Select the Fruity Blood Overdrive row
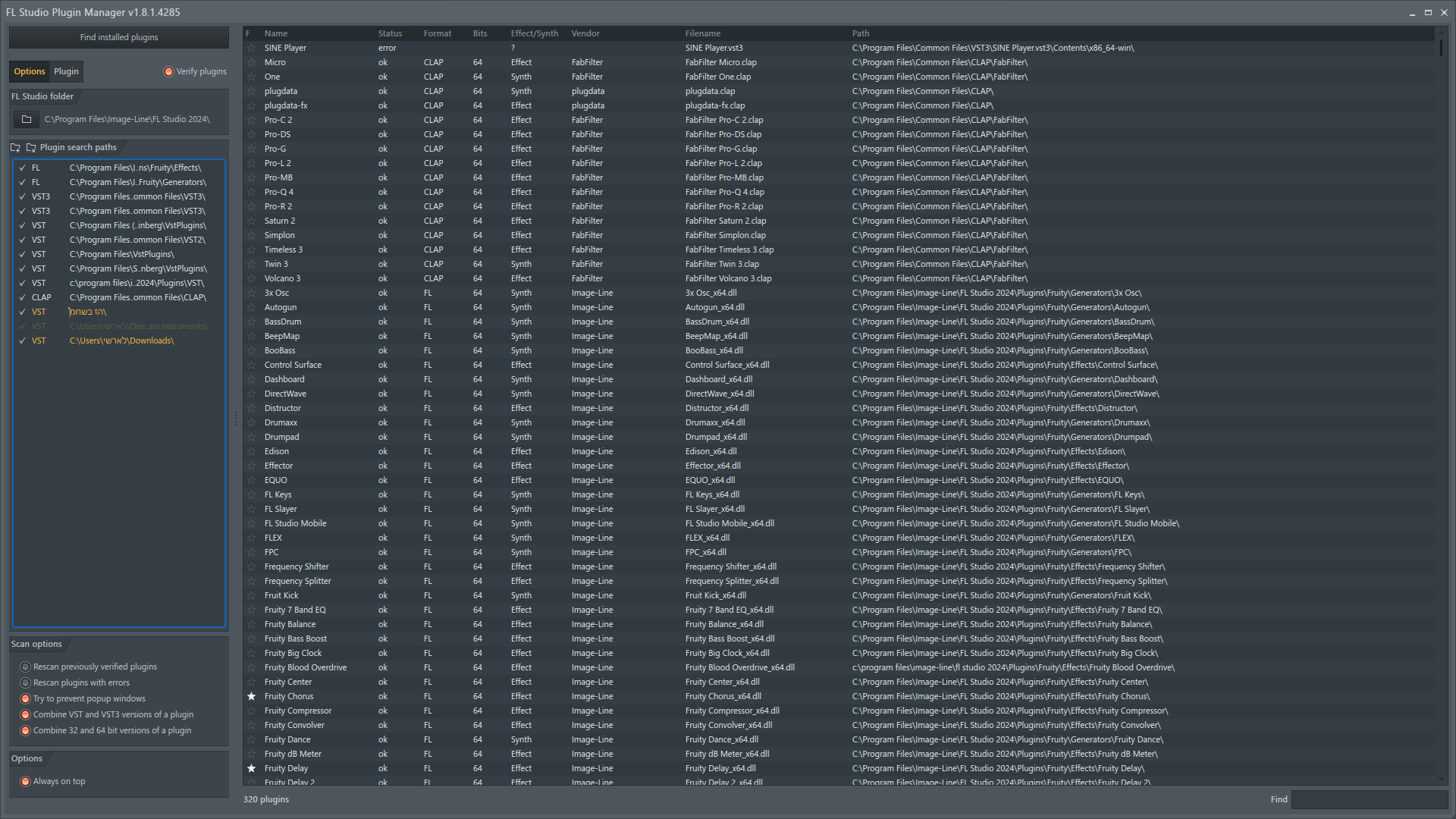 (838, 667)
